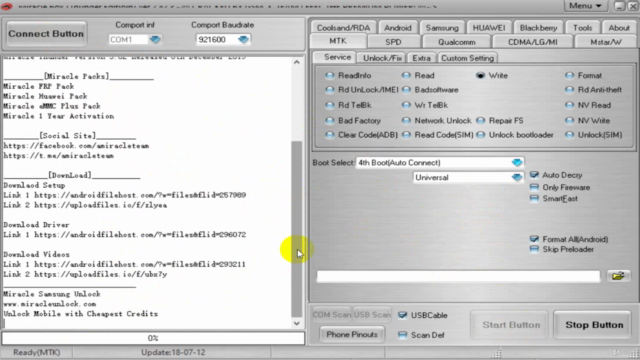The image size is (640, 360).
Task: Select the ReadInfo radio option
Action: pyautogui.click(x=348, y=76)
